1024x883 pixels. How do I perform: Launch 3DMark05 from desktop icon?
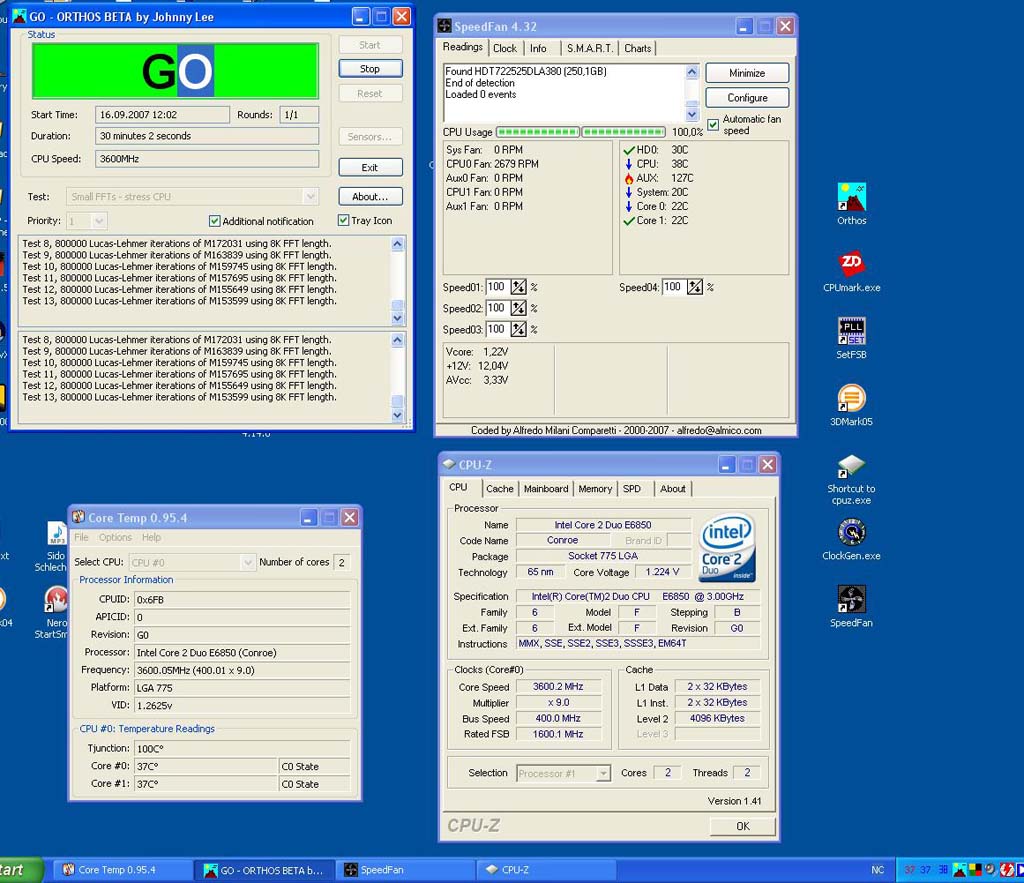(852, 398)
